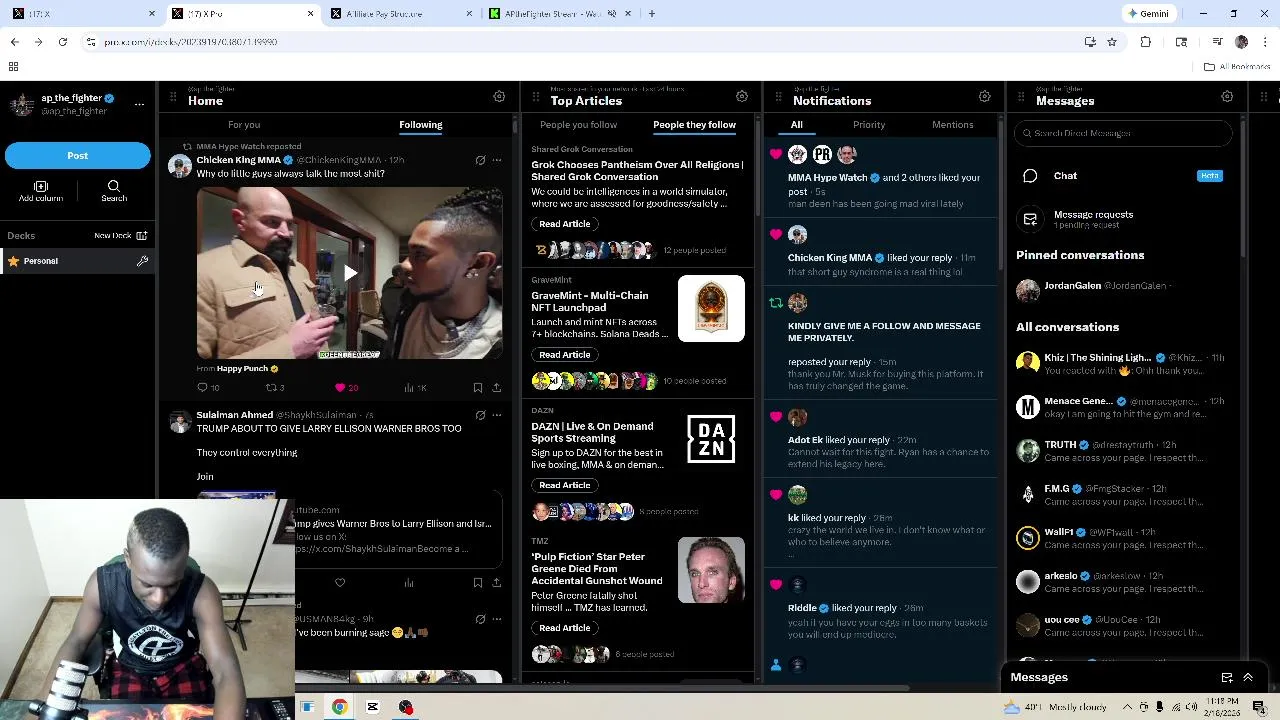Reload the browser page
This screenshot has width=1280, height=720.
(x=62, y=42)
